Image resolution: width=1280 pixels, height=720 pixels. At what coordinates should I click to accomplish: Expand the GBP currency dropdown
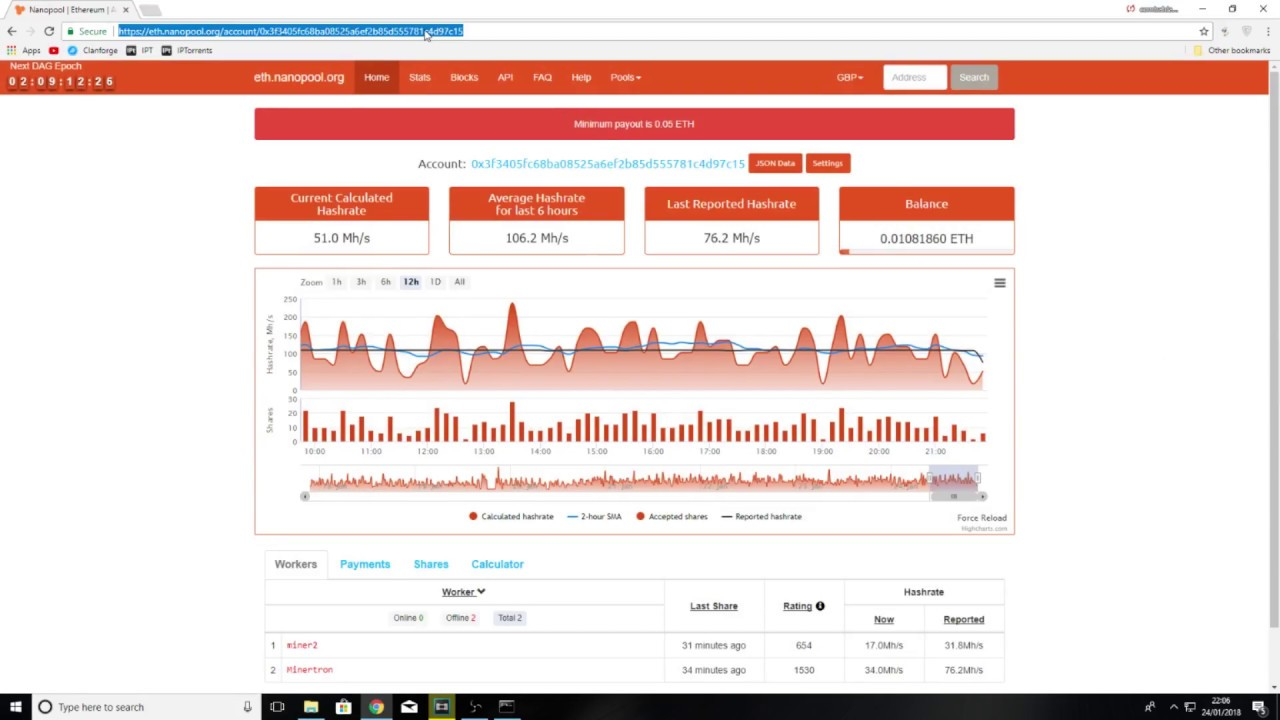pyautogui.click(x=850, y=77)
